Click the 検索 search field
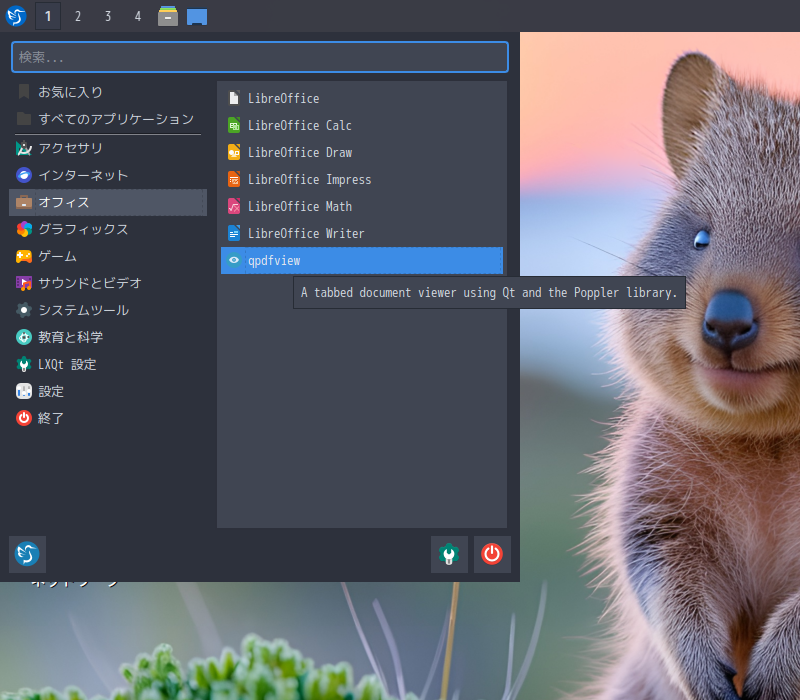 click(x=260, y=57)
